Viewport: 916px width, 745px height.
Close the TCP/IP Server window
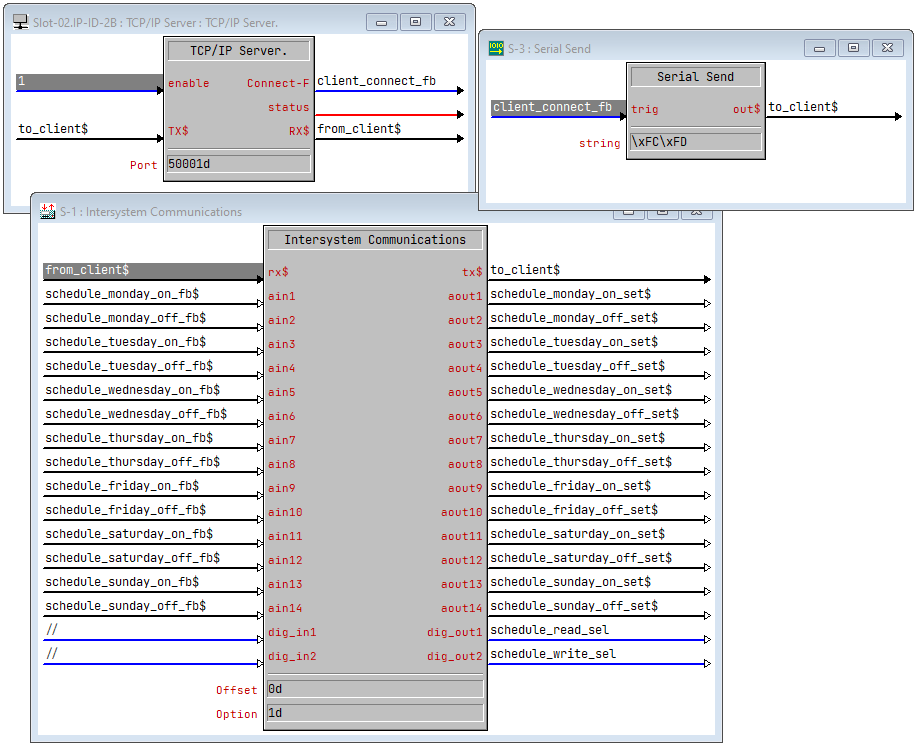coord(450,21)
